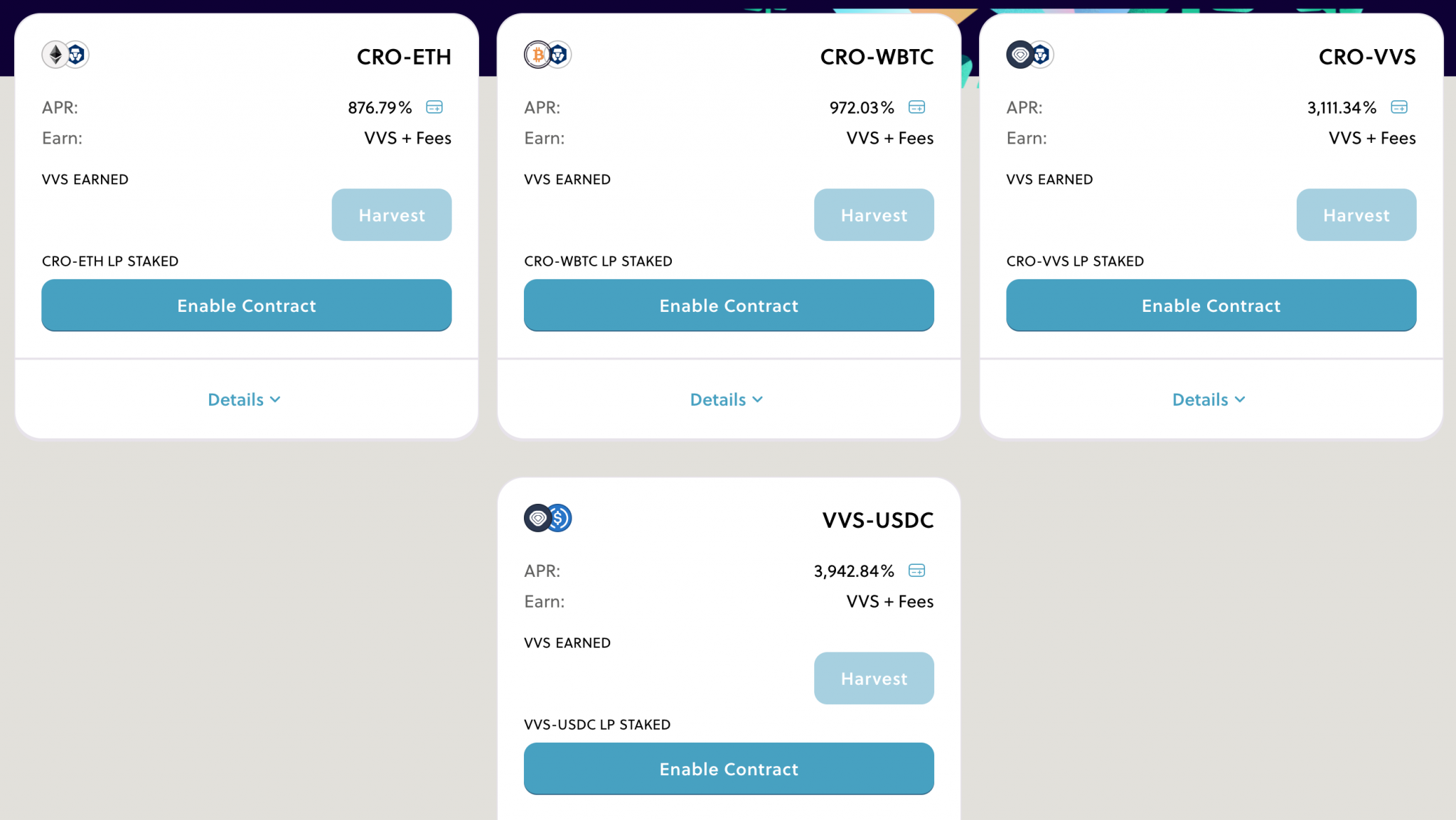Harvest VVS earned from VVS-USDC
This screenshot has width=1456, height=820.
pos(874,678)
